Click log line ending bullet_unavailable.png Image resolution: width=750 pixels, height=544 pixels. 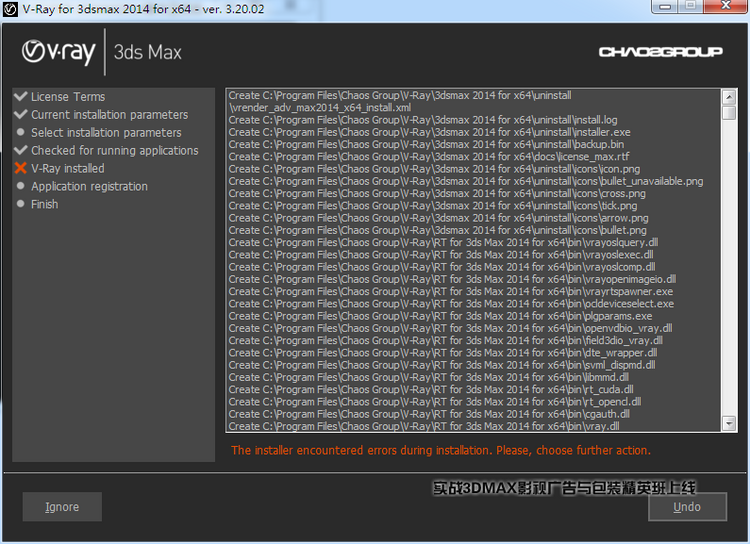tap(466, 181)
